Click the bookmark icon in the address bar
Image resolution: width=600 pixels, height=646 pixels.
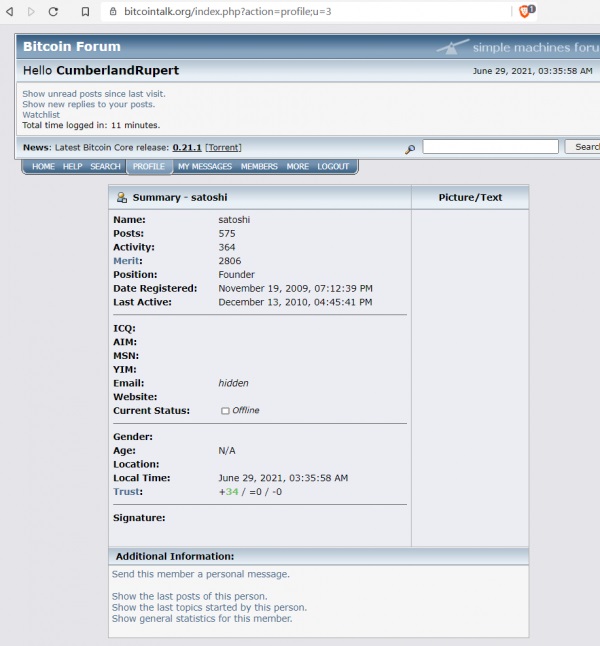[x=86, y=12]
